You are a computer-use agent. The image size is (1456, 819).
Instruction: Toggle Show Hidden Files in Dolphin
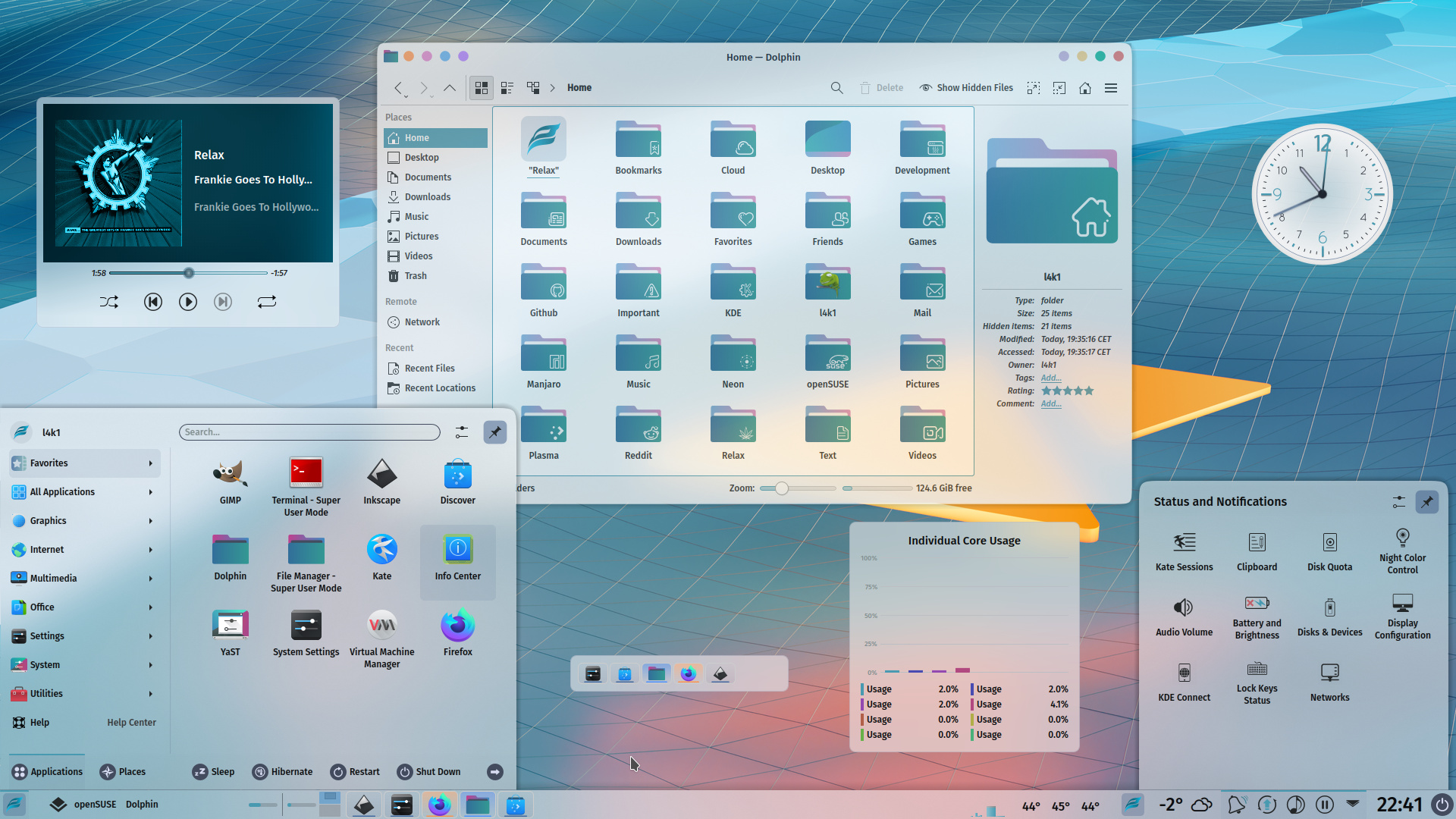(965, 88)
